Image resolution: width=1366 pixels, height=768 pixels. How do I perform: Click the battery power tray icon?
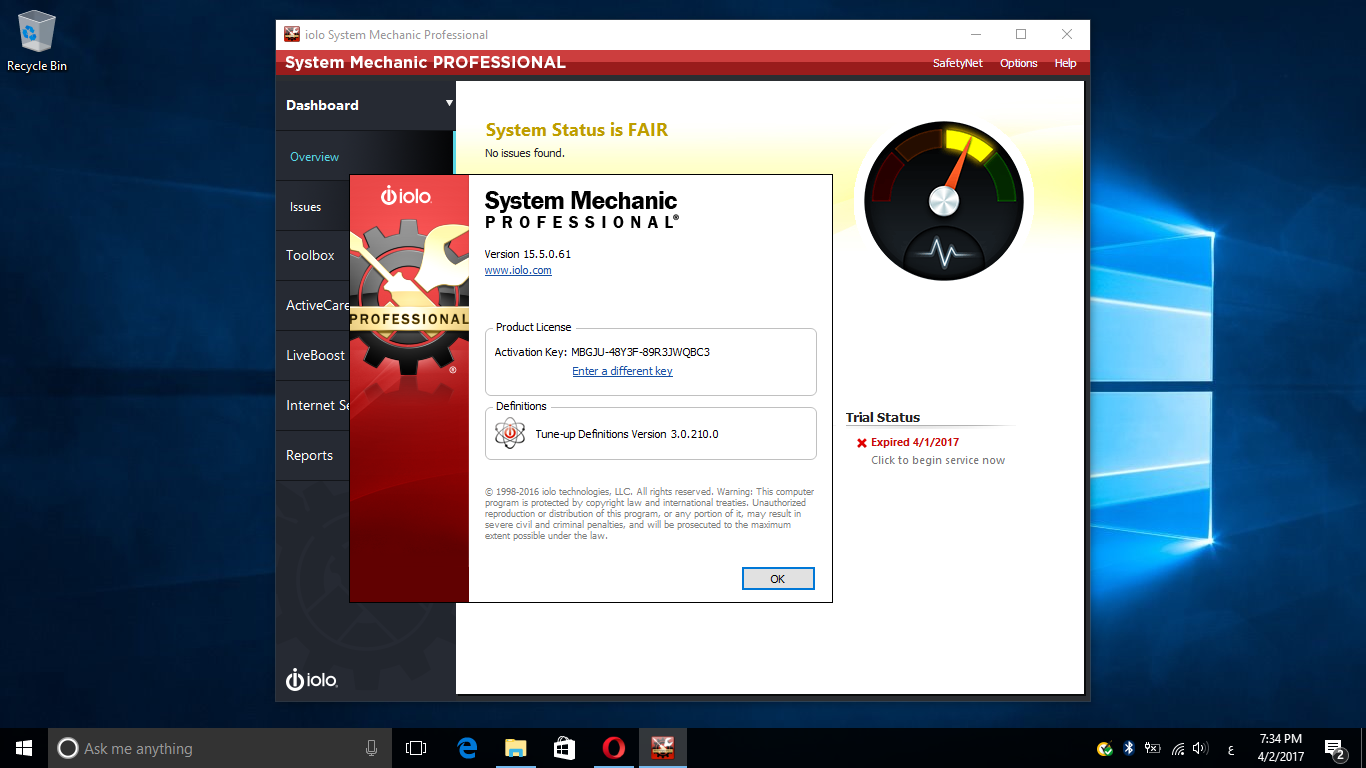pyautogui.click(x=1152, y=748)
